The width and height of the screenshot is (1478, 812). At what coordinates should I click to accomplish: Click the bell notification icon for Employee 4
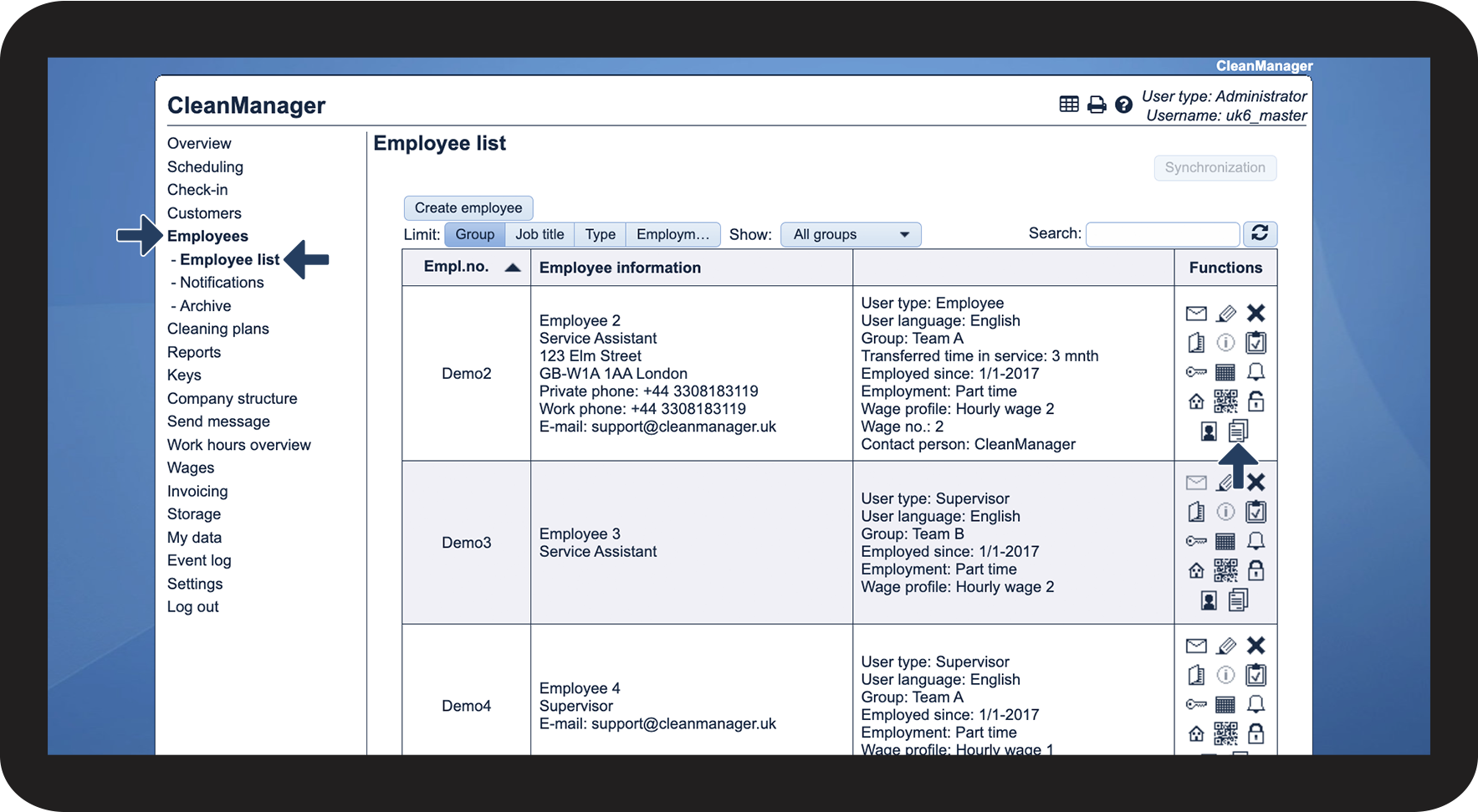(x=1256, y=704)
